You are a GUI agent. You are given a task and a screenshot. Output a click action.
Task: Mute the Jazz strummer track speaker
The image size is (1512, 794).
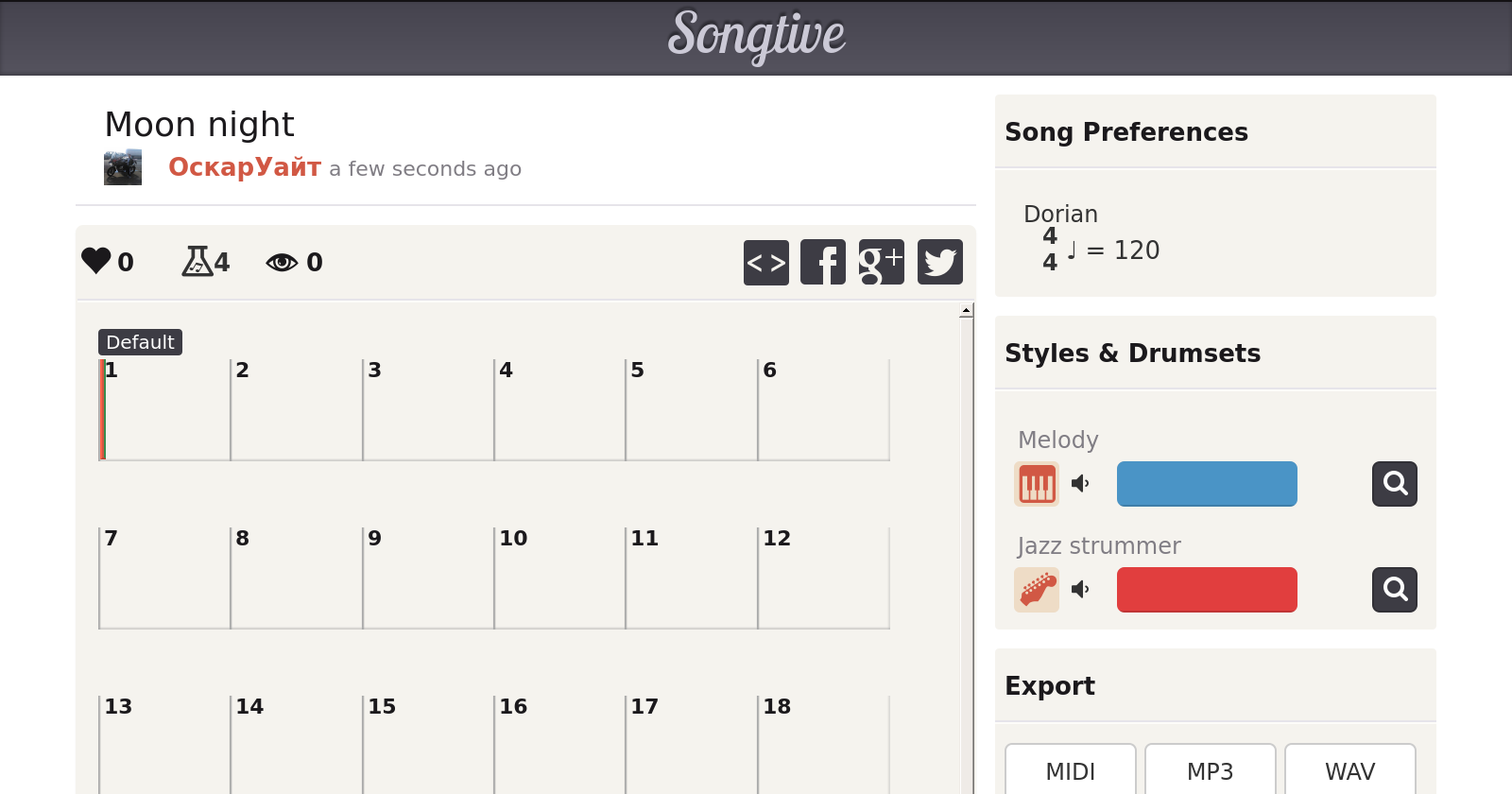tap(1080, 590)
